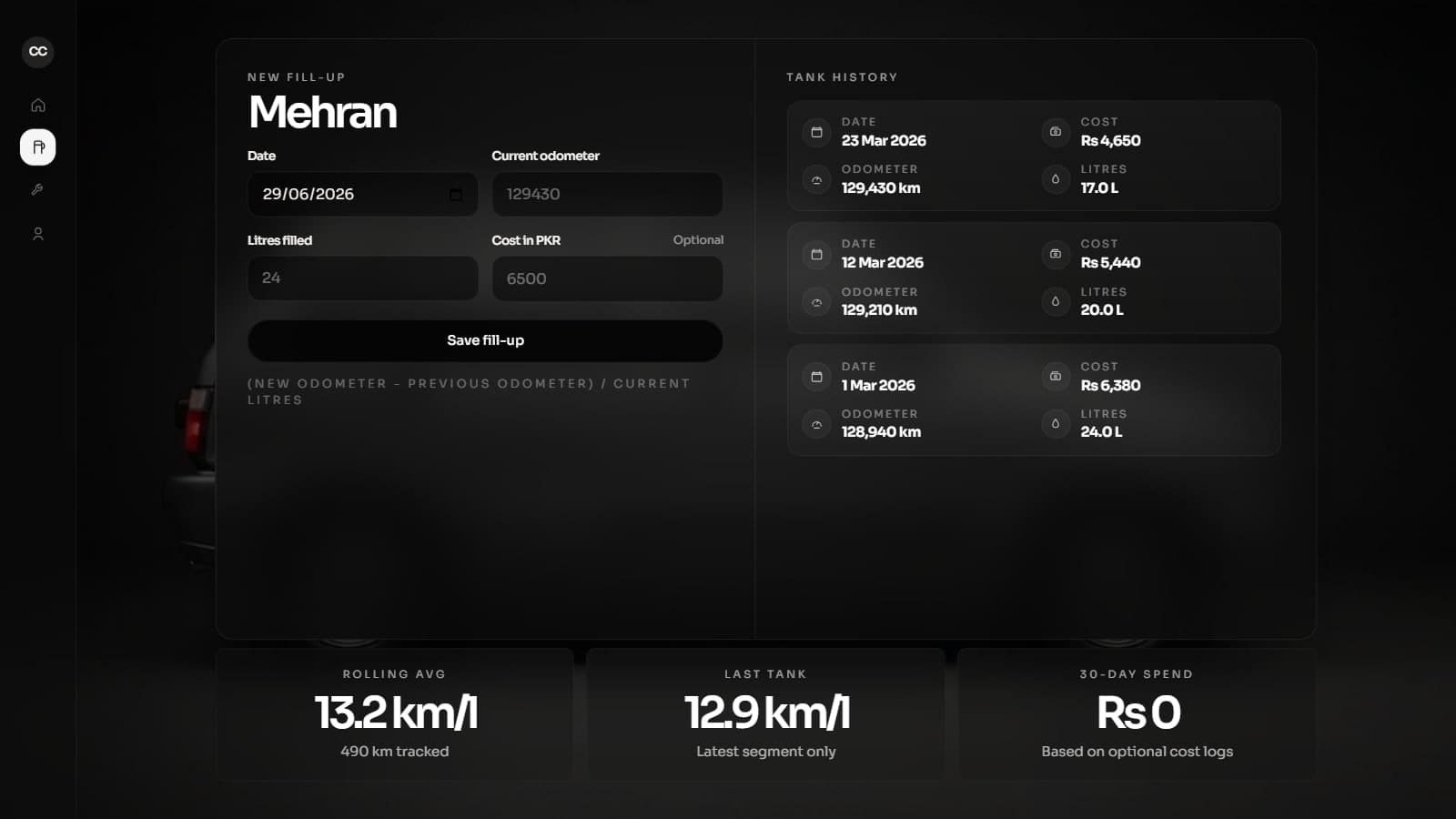Click the cost icon beside Rs 4,650
This screenshot has height=819, width=1456.
(x=1056, y=132)
